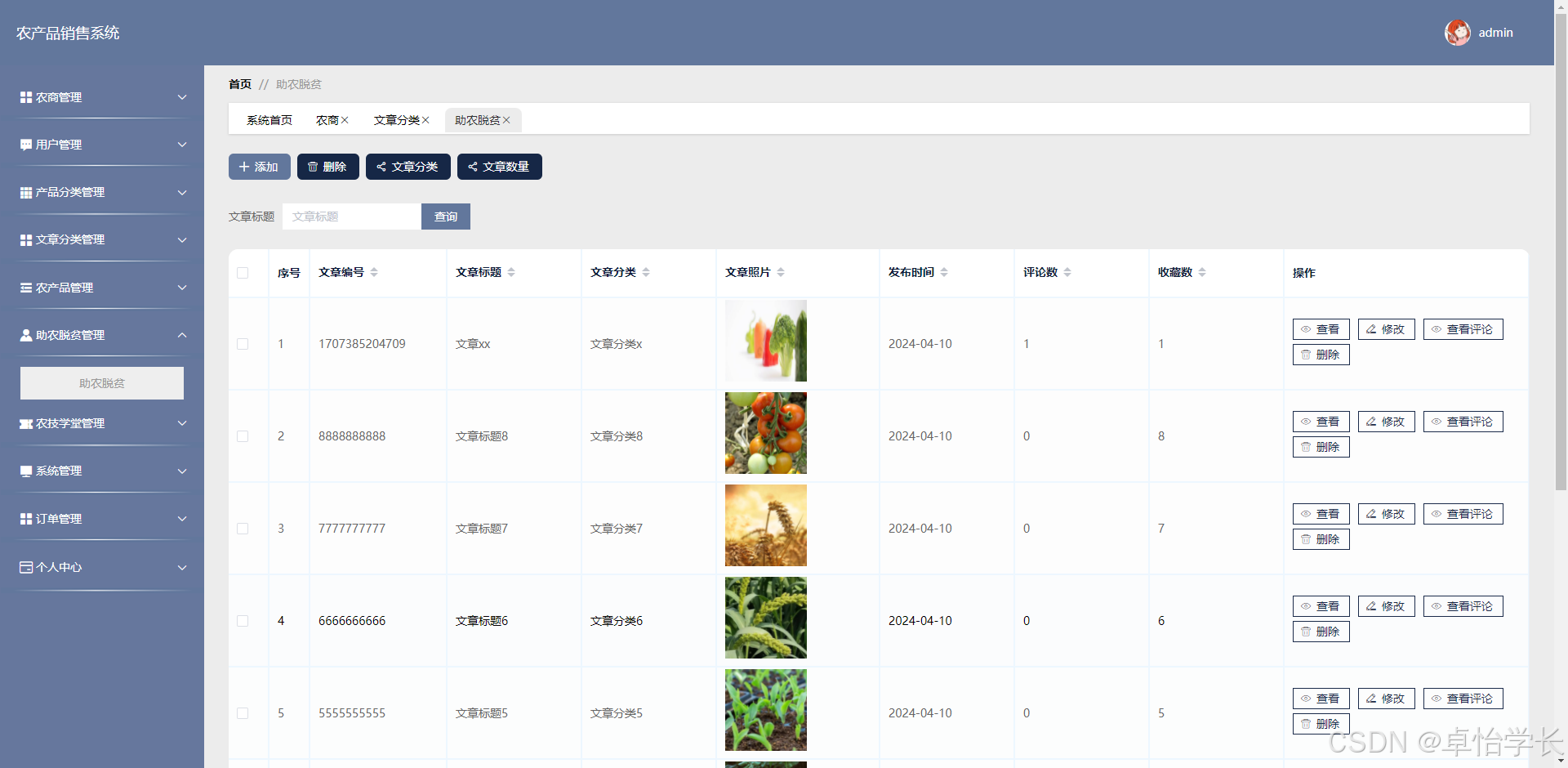
Task: Close the 文章分类 tab using X
Action: click(425, 120)
